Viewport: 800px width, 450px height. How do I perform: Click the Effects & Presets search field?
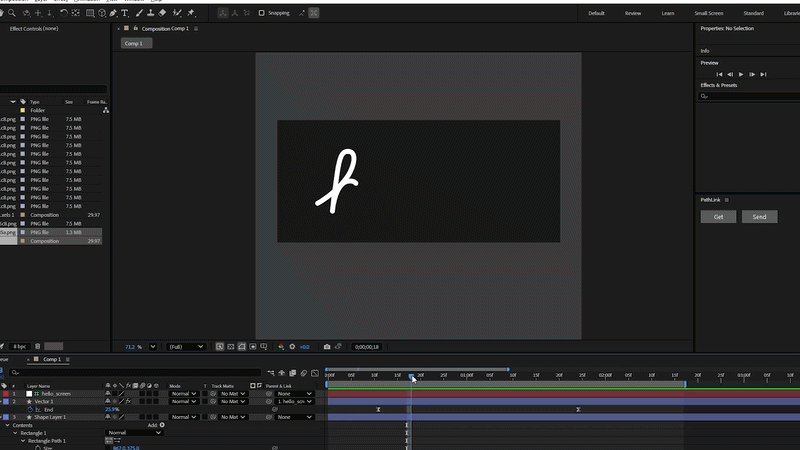pyautogui.click(x=750, y=96)
